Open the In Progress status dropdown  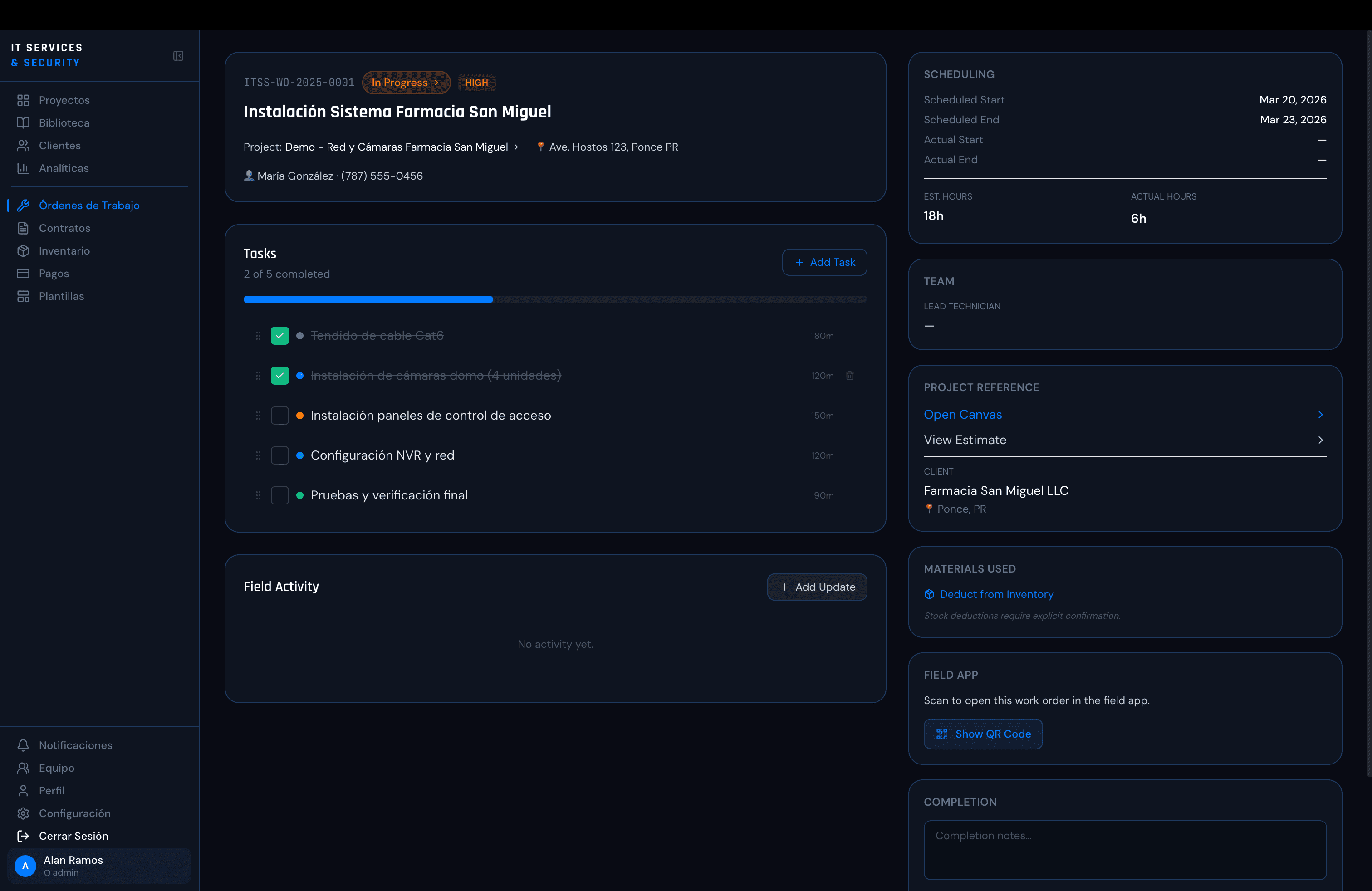pos(405,83)
